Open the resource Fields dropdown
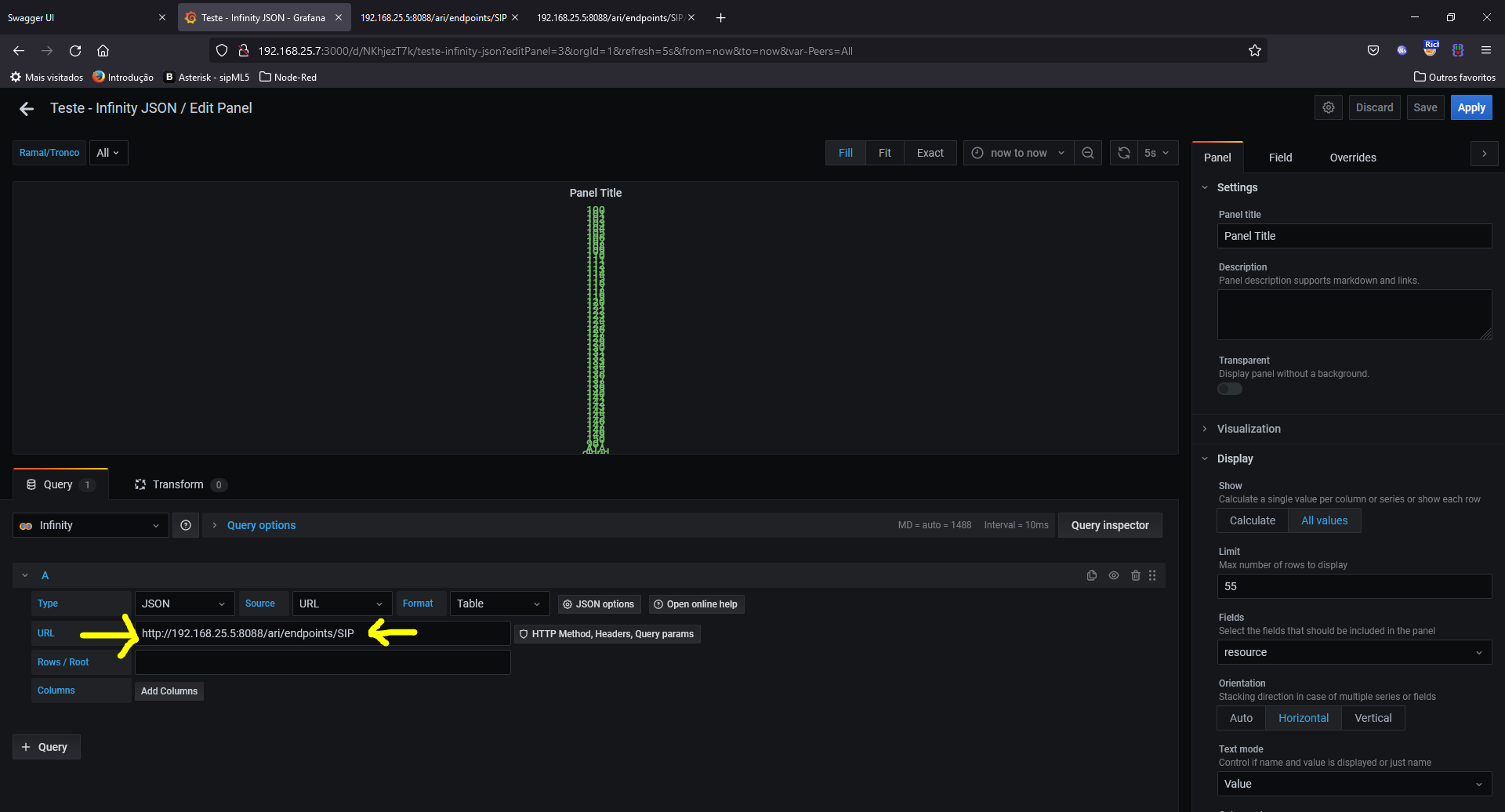The image size is (1505, 812). click(x=1354, y=651)
